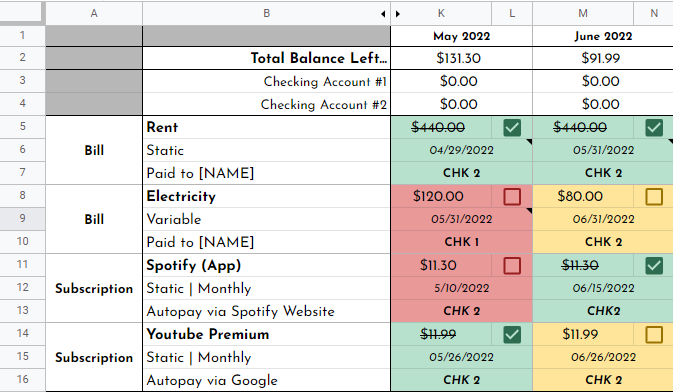Check the May 2022 Electricity paid checkbox

point(512,197)
